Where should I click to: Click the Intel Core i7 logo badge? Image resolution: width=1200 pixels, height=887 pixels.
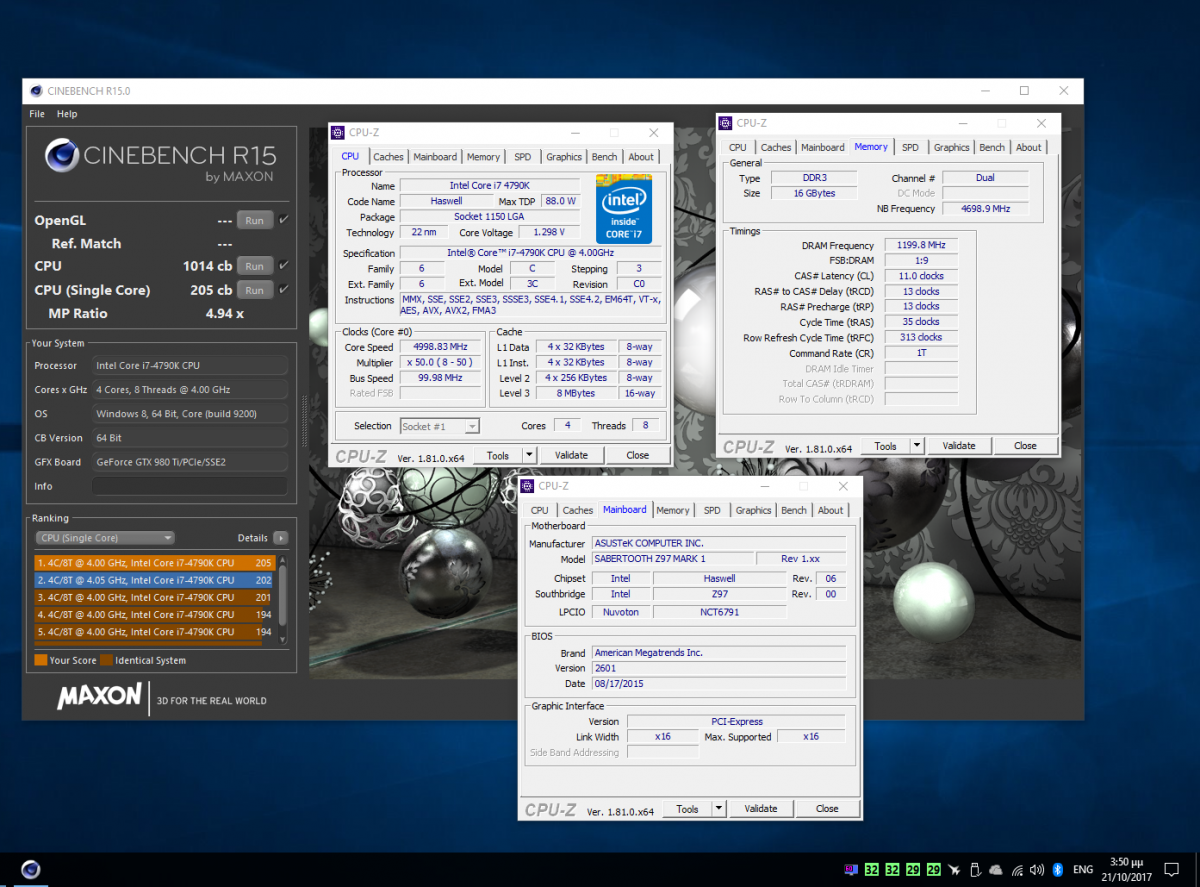click(624, 210)
